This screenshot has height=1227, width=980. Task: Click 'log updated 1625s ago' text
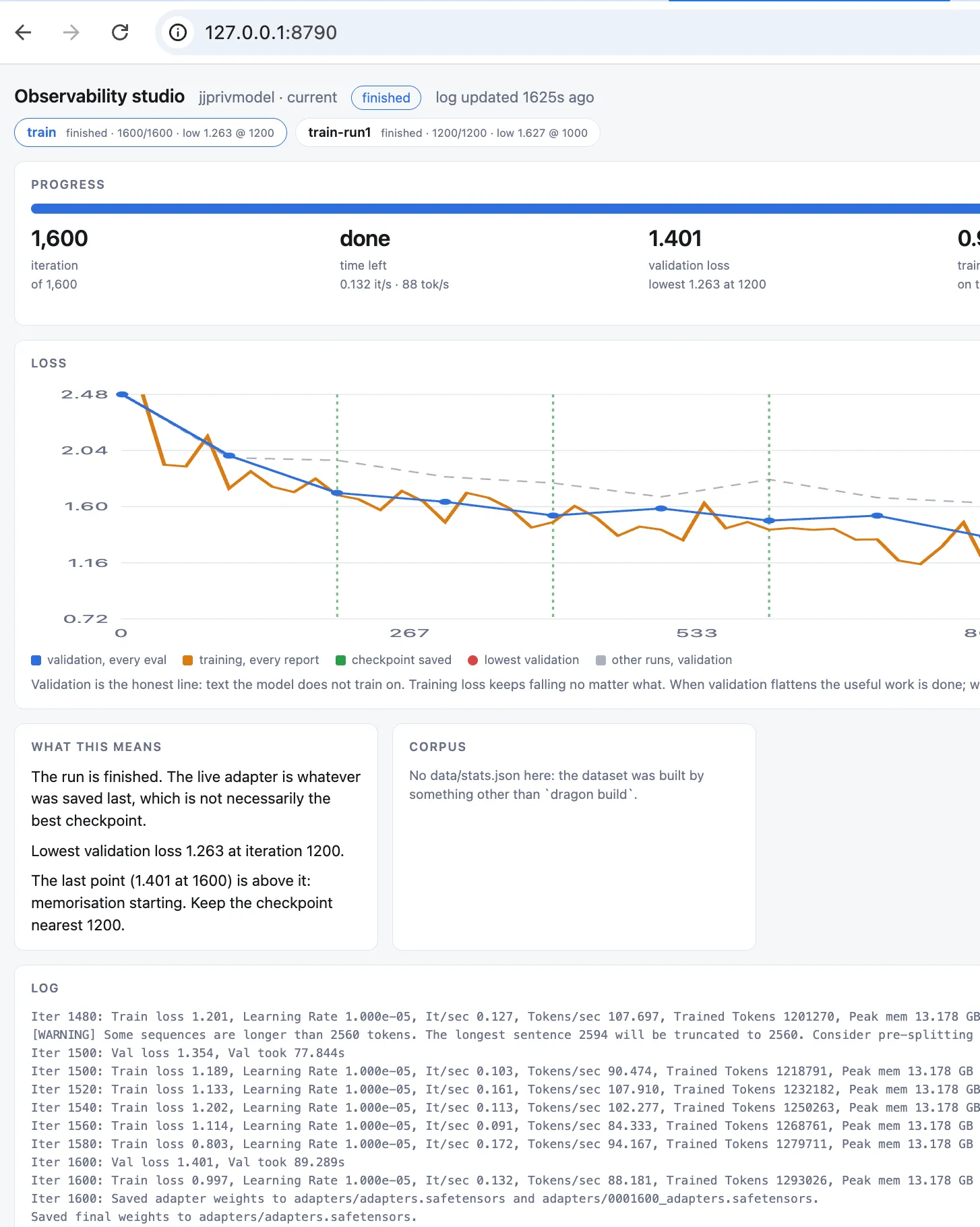pyautogui.click(x=515, y=97)
